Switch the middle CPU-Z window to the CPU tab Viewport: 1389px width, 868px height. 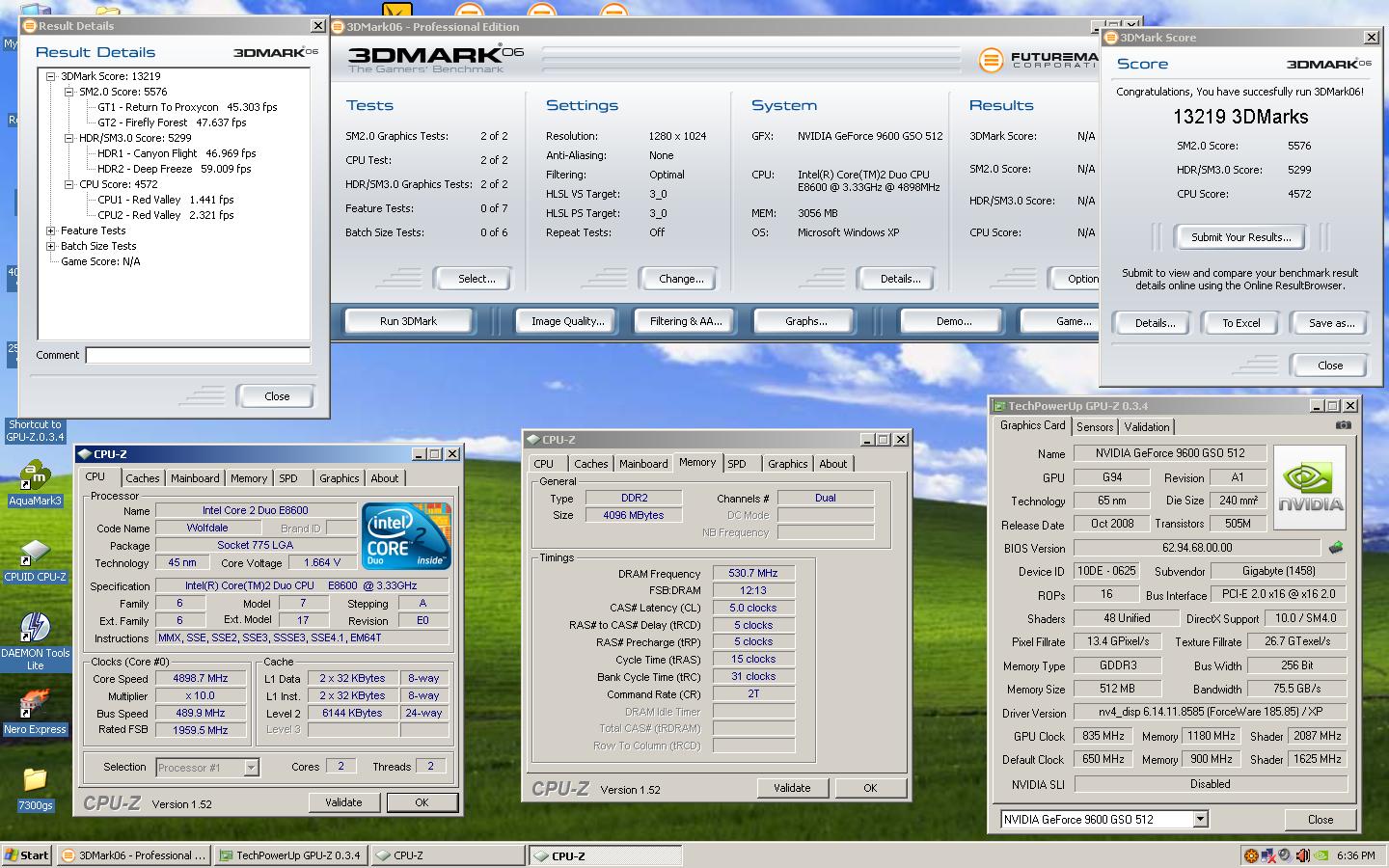[x=544, y=464]
